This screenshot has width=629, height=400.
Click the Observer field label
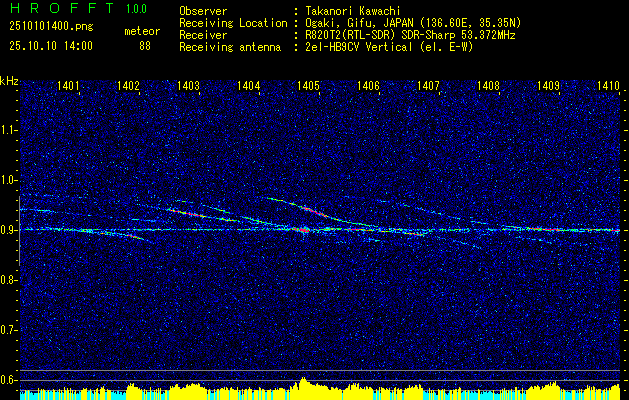203,12
